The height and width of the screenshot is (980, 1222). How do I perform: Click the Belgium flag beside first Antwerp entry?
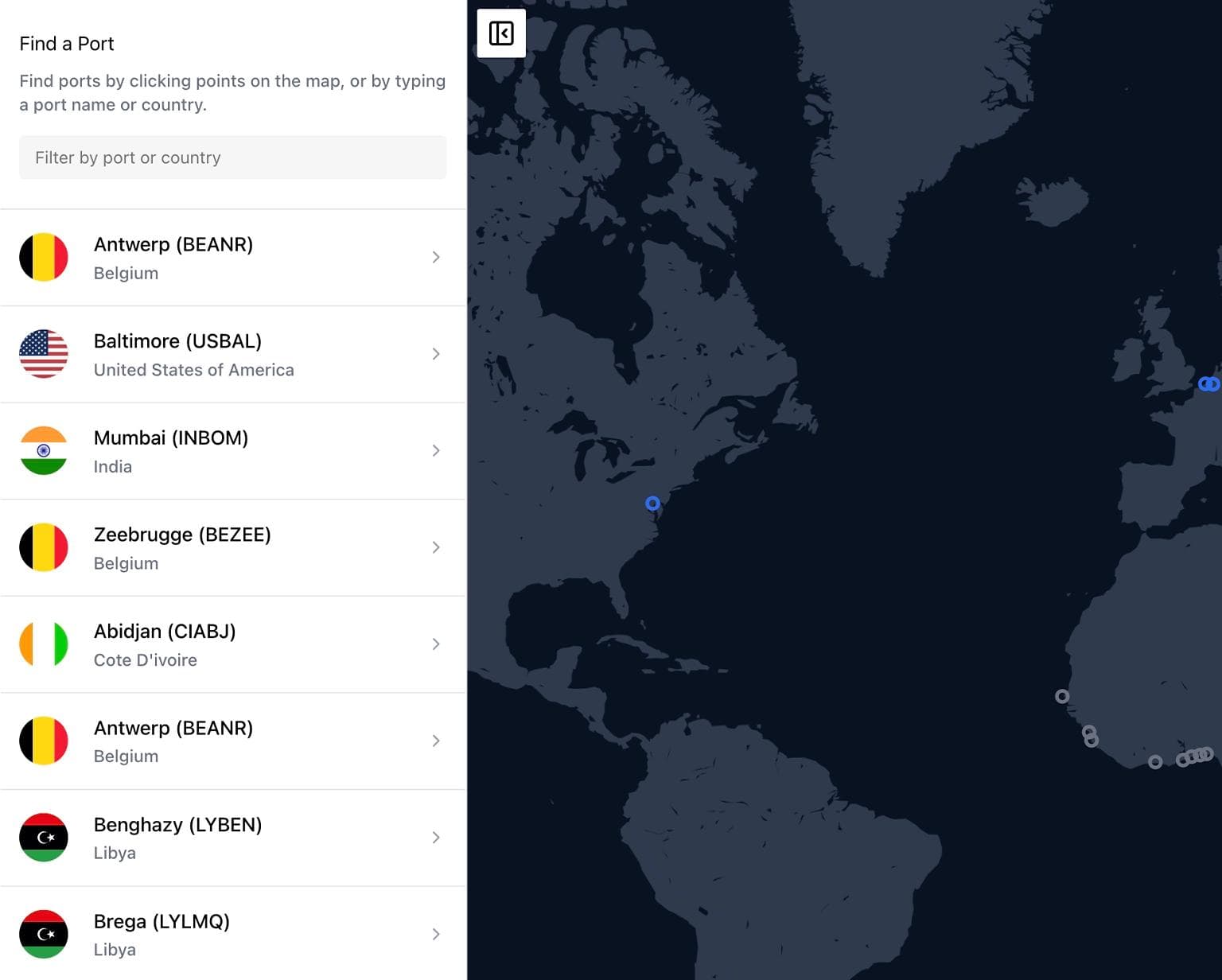coord(44,257)
